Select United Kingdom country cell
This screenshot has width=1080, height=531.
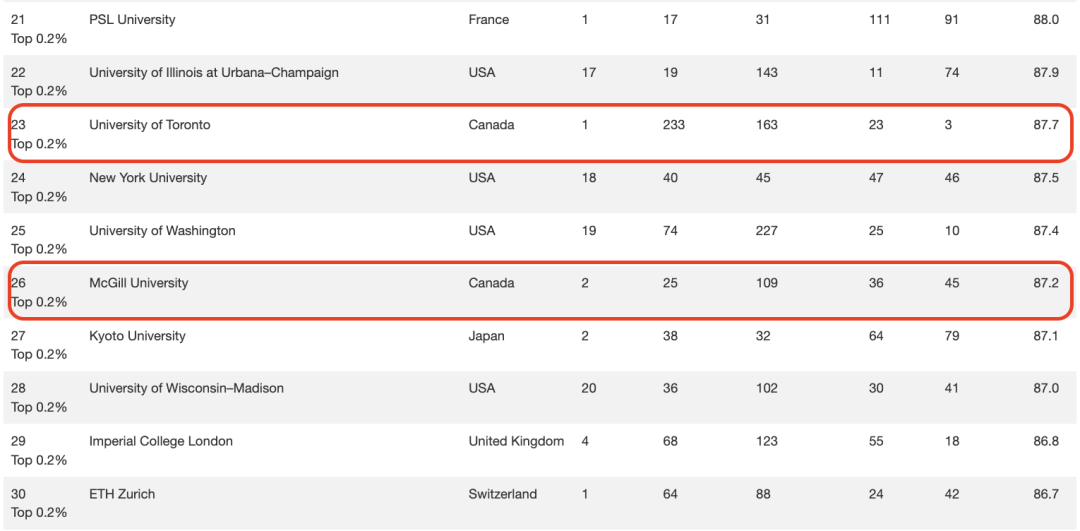coord(516,441)
